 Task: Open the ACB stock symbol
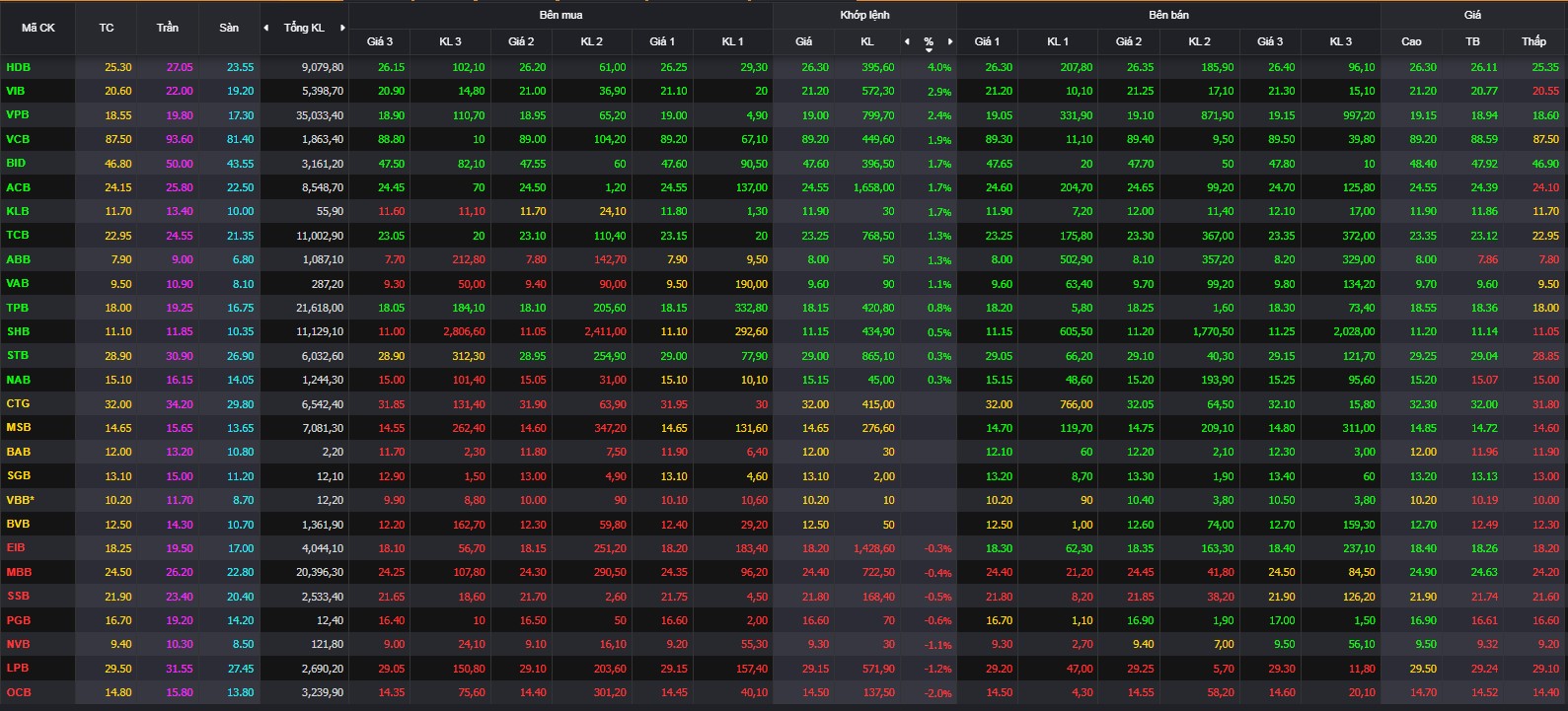[x=18, y=187]
